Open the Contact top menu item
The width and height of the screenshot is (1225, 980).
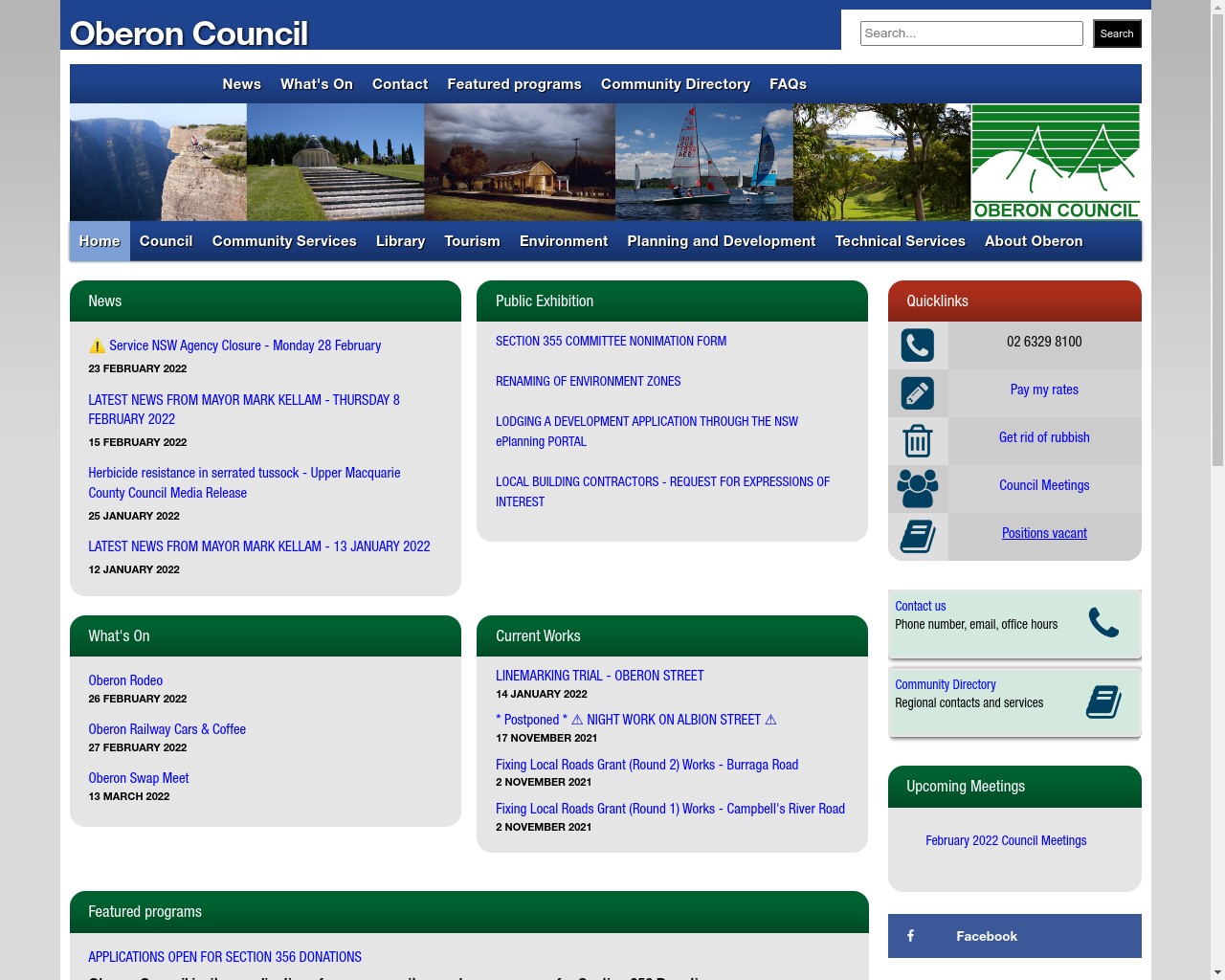point(400,84)
